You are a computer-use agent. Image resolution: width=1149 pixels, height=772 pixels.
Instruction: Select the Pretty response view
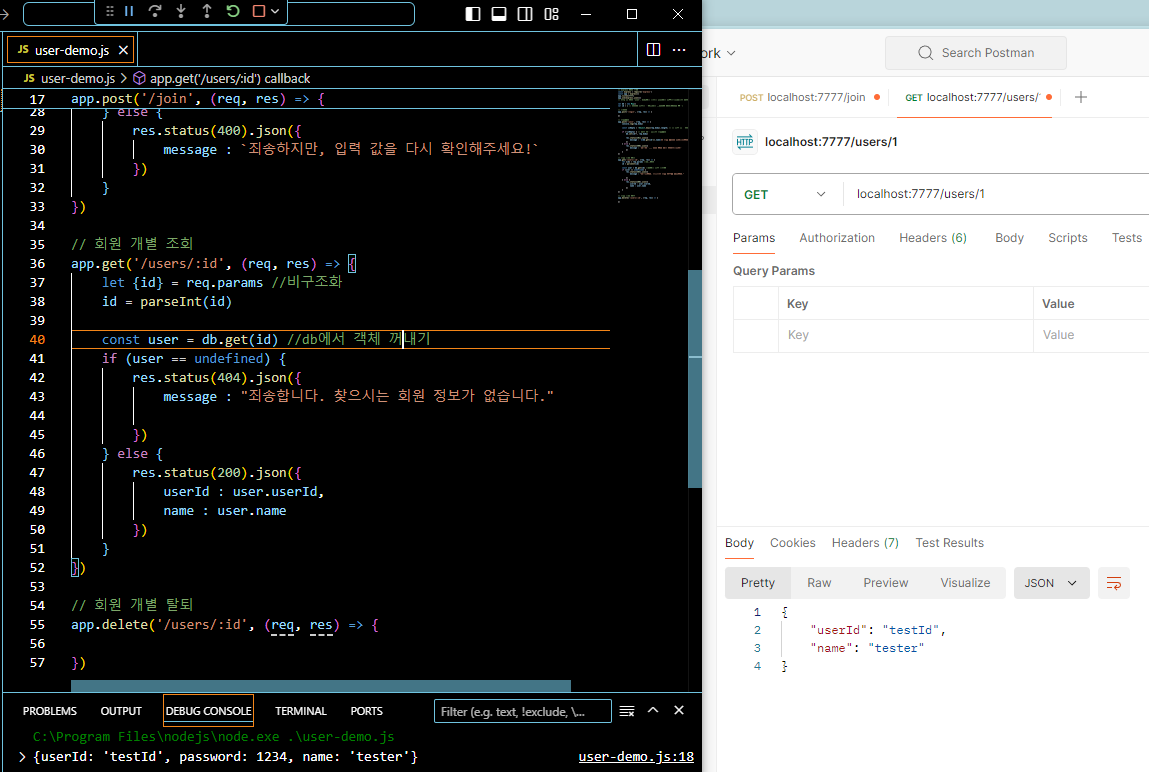758,583
